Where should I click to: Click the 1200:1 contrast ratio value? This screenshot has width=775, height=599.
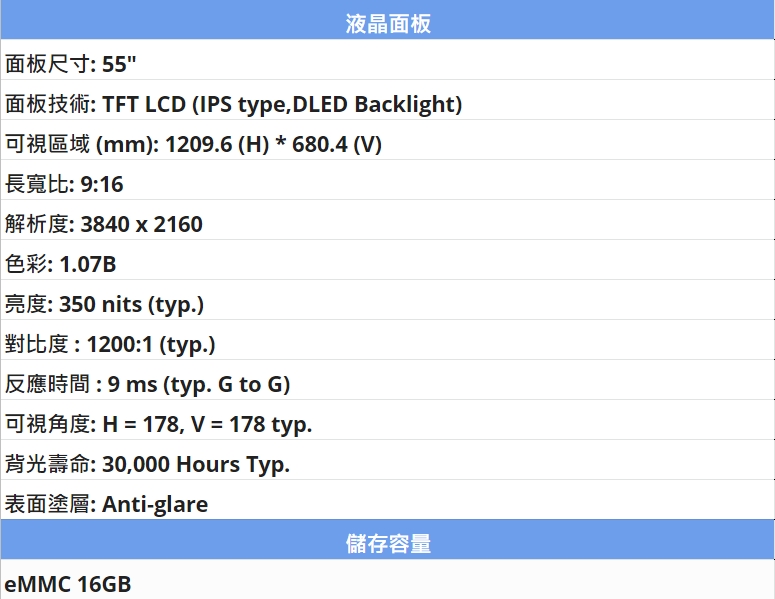120,344
